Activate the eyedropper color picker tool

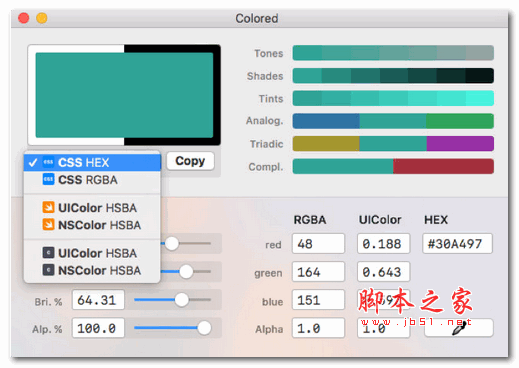(x=459, y=328)
